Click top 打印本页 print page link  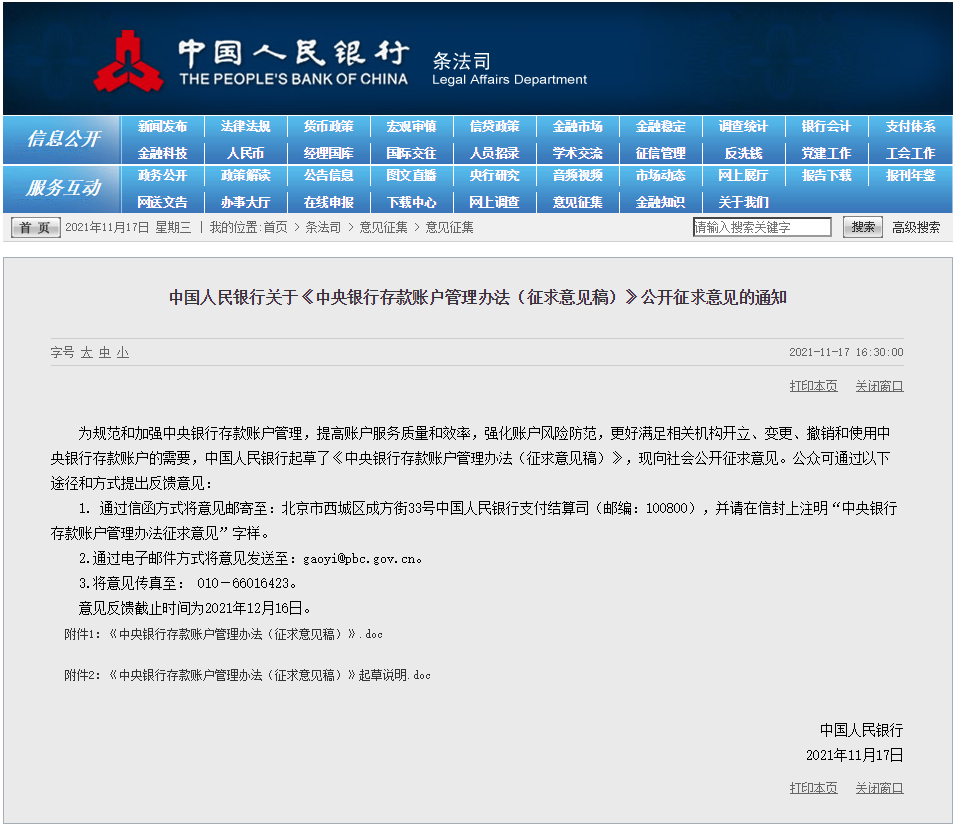[813, 386]
